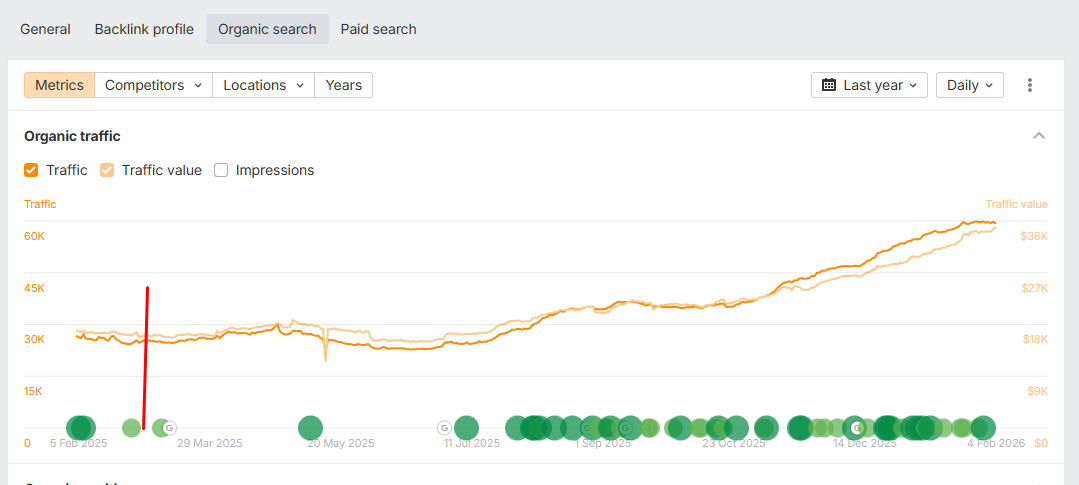The image size is (1079, 485).
Task: Click the last green marker near 4 Feb 2026
Action: point(983,428)
